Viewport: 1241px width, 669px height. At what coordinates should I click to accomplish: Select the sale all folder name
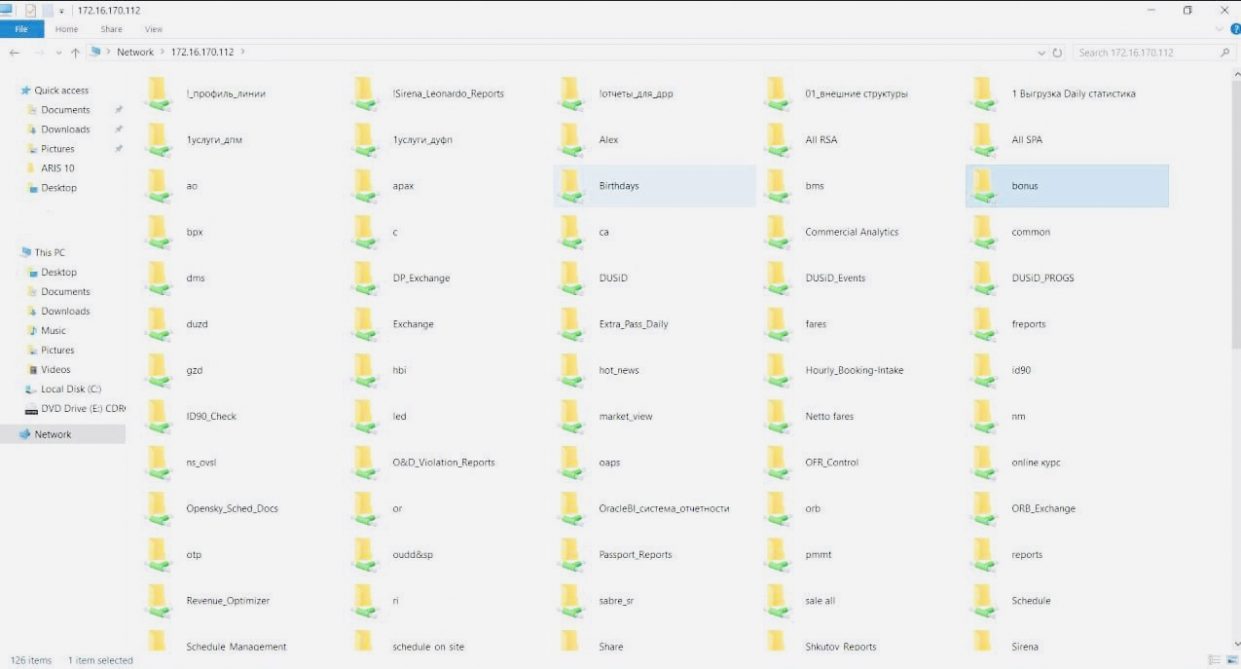click(x=820, y=601)
